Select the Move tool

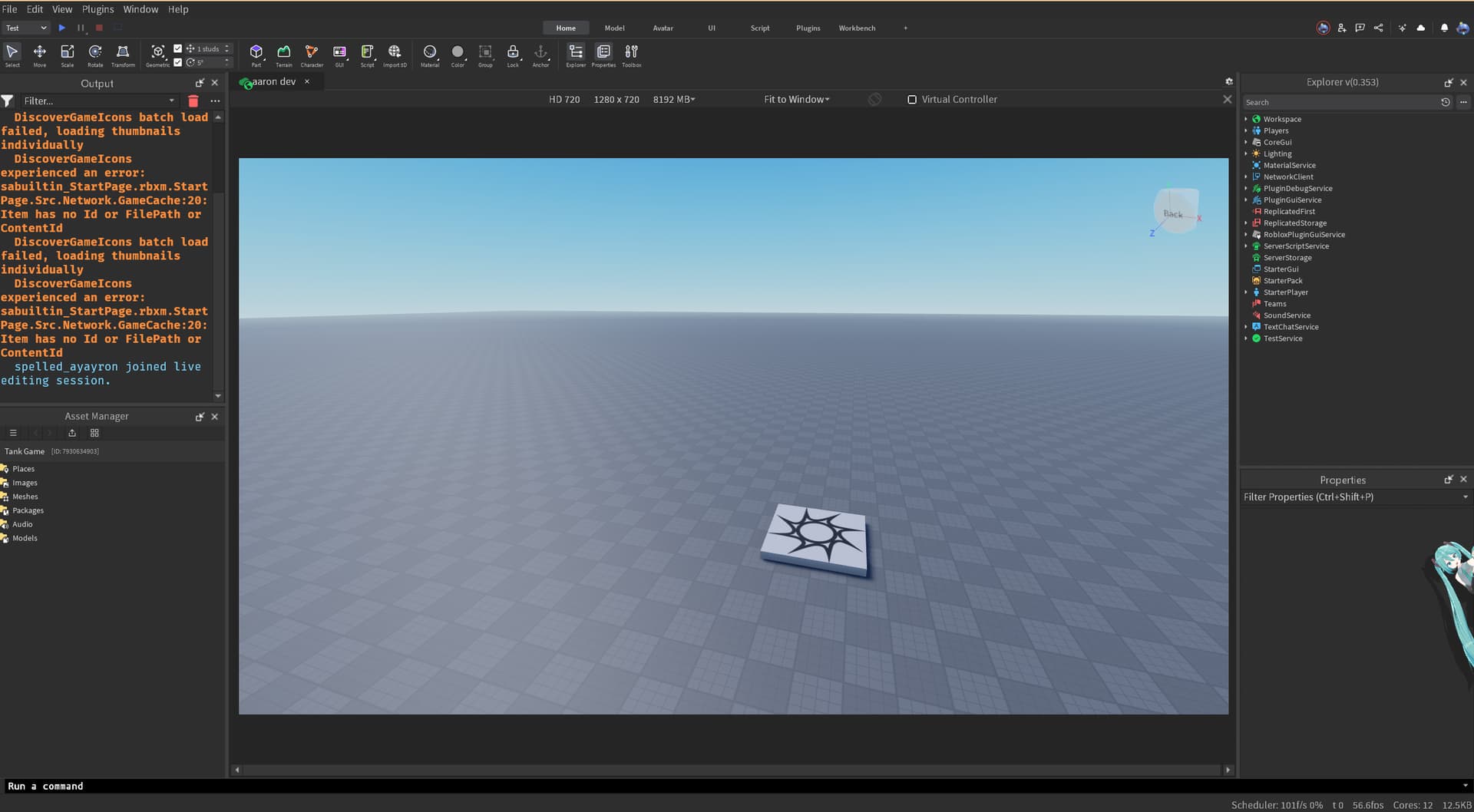pyautogui.click(x=39, y=54)
